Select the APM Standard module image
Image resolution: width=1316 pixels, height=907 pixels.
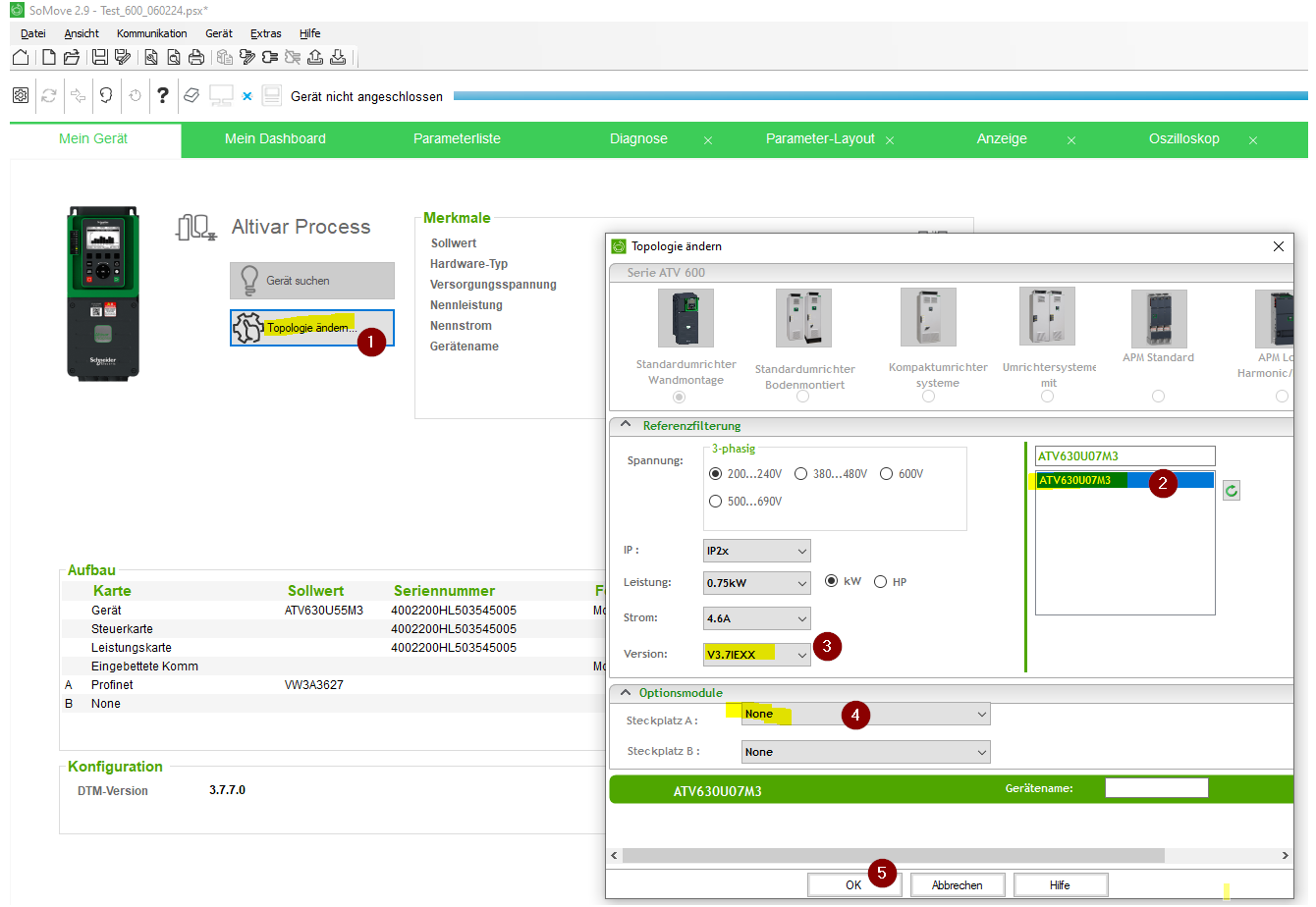(1159, 319)
